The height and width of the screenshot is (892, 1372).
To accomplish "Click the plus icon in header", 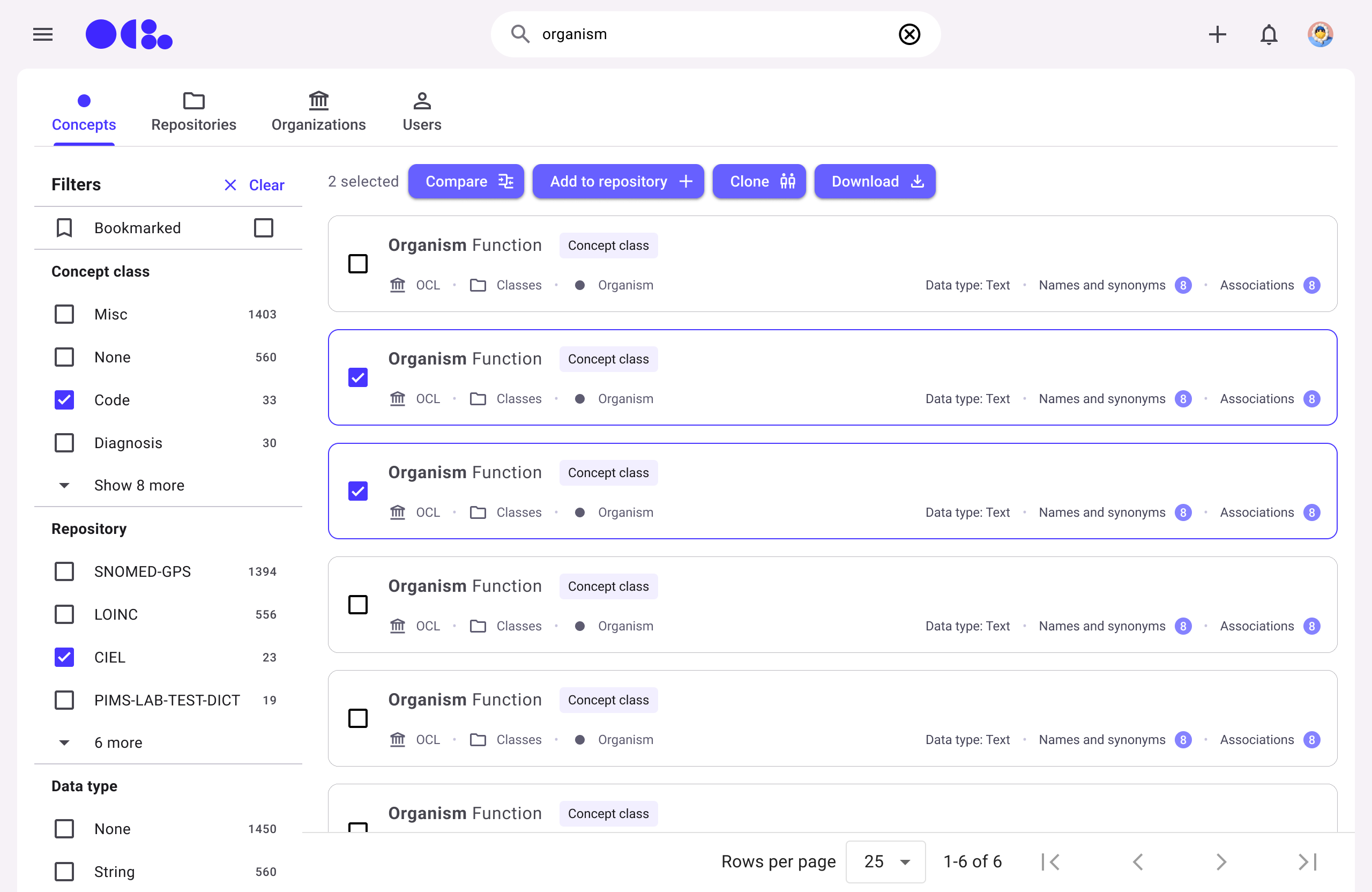I will pyautogui.click(x=1217, y=35).
